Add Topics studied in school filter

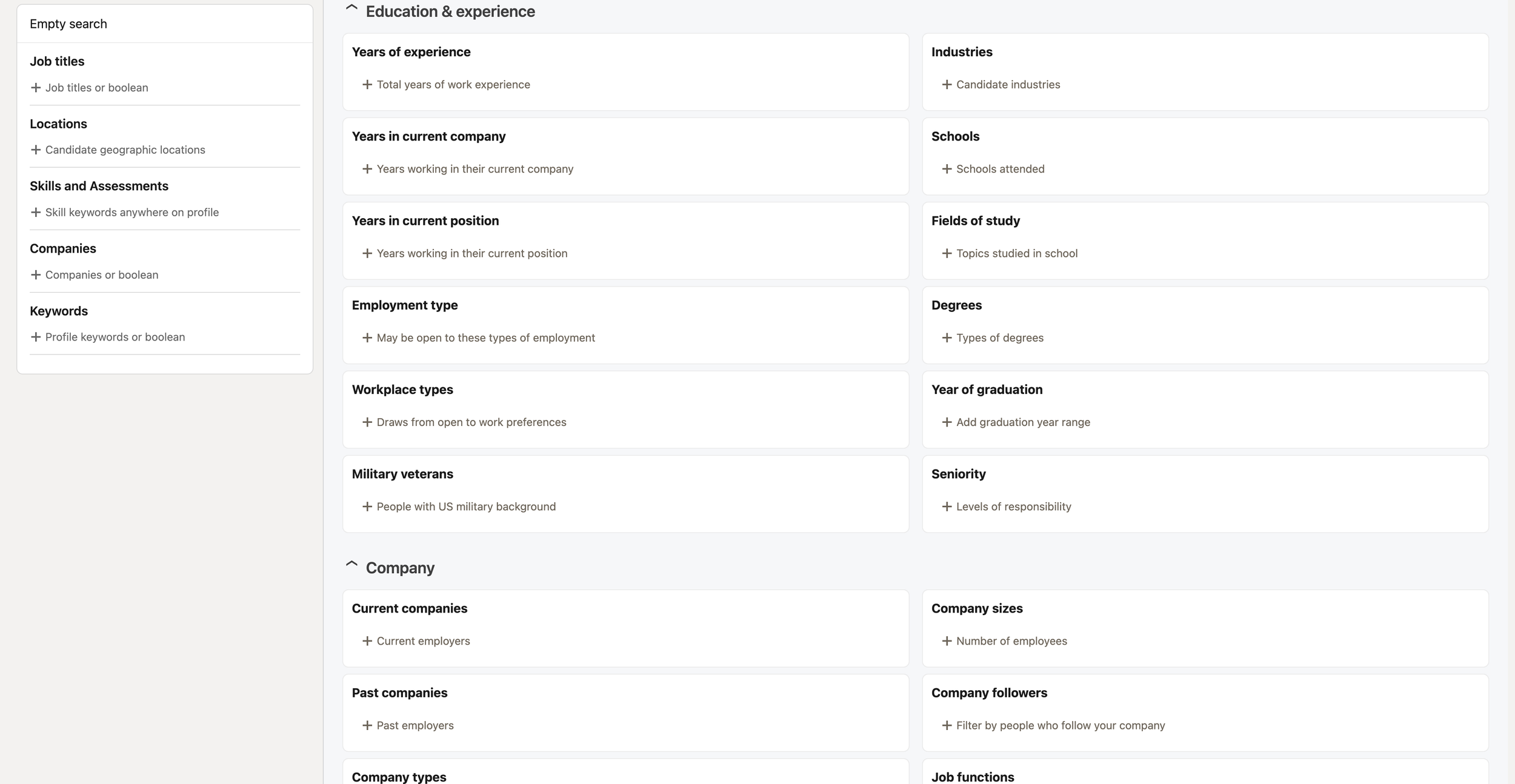[1010, 253]
